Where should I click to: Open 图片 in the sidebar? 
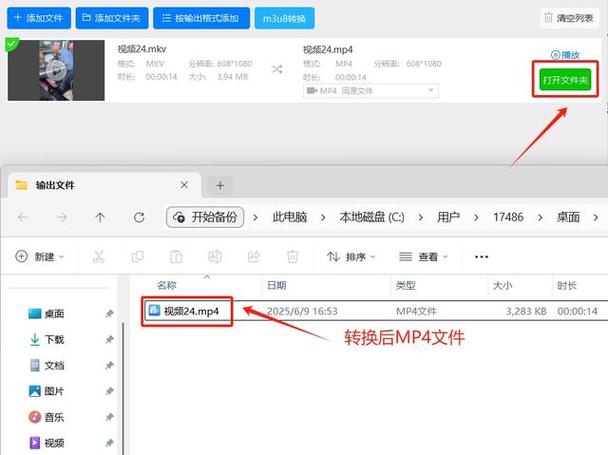coord(47,391)
